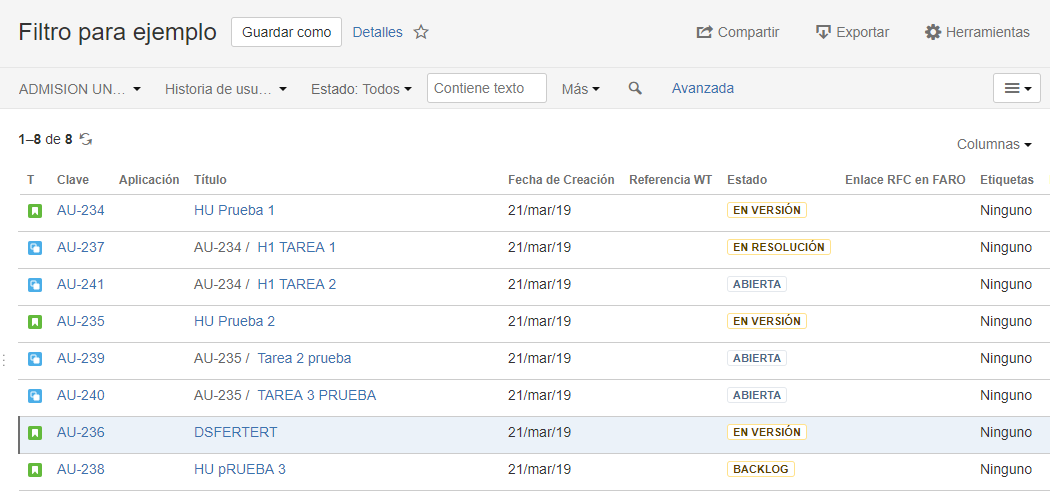Click the story icon for AU-238

coord(35,470)
